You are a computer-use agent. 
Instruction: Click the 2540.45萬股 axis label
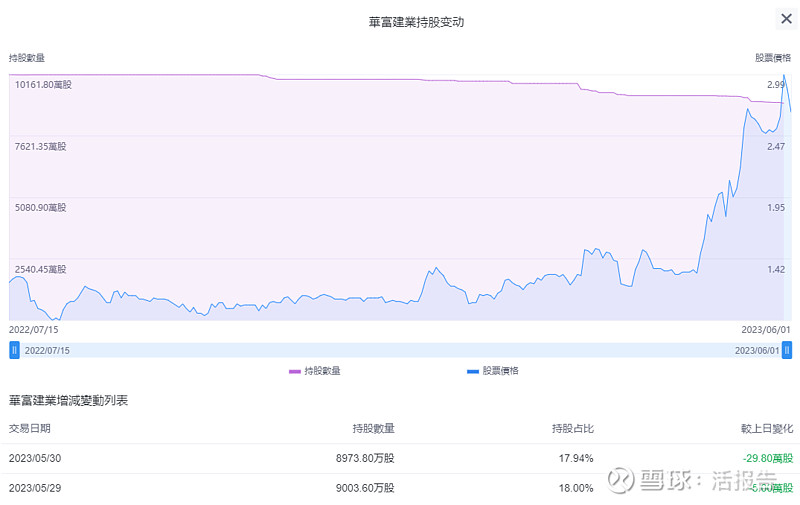click(x=40, y=269)
